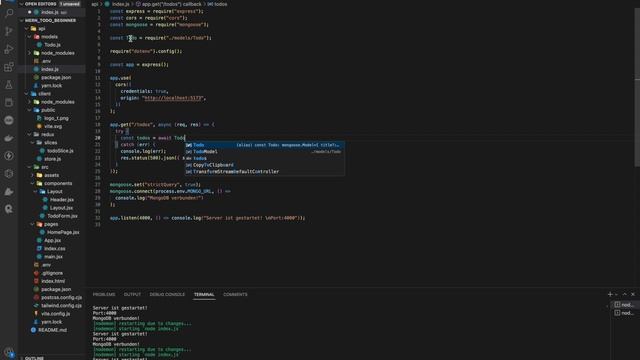Click the new terminal plus icon
This screenshot has width=640, height=360.
pyautogui.click(x=610, y=294)
